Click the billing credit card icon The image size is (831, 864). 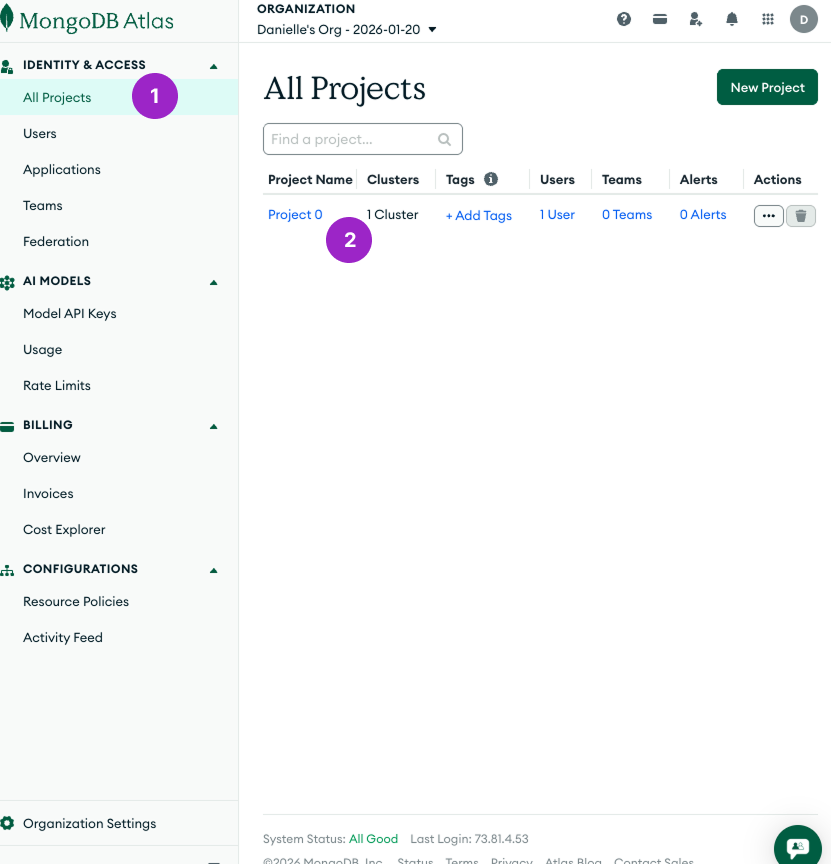point(660,19)
